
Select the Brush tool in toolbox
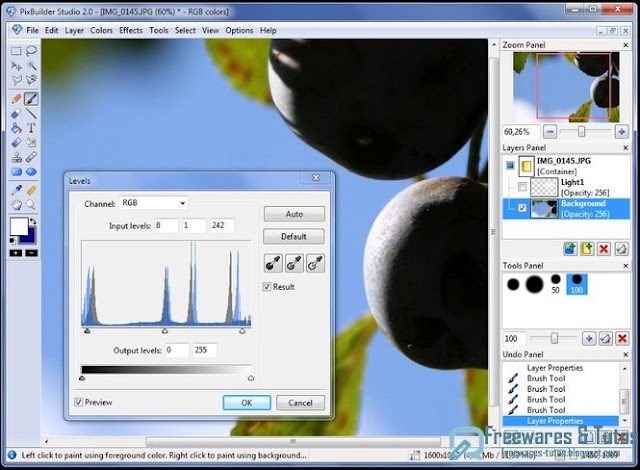click(31, 99)
